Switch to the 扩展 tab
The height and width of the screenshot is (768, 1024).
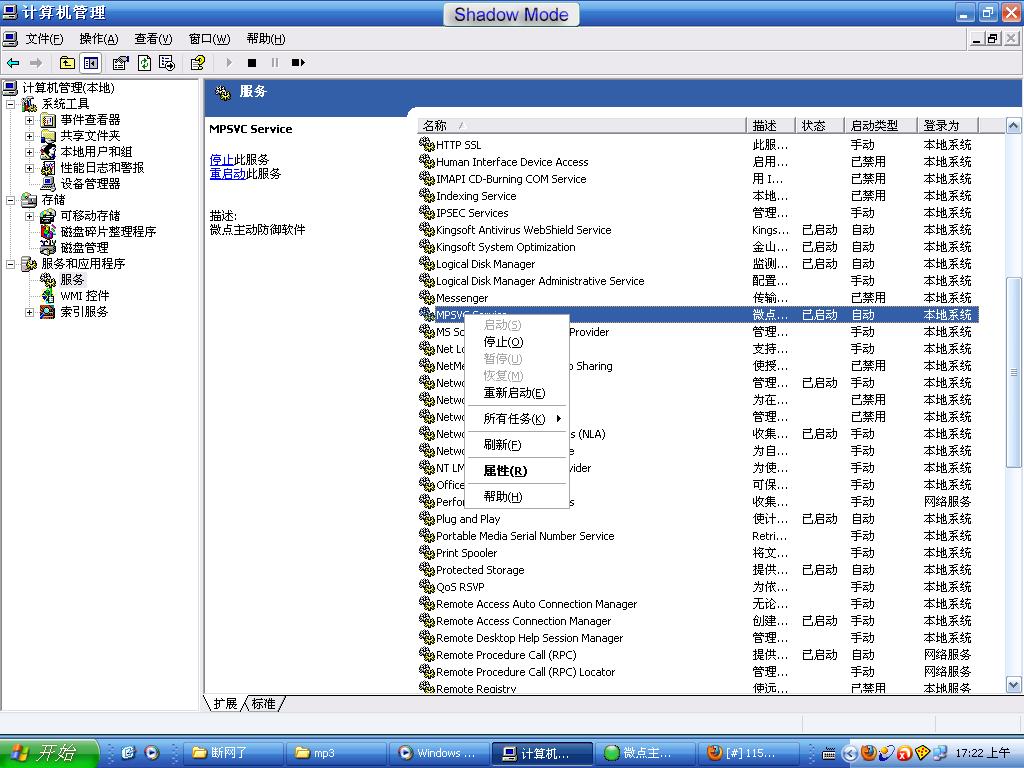[225, 703]
